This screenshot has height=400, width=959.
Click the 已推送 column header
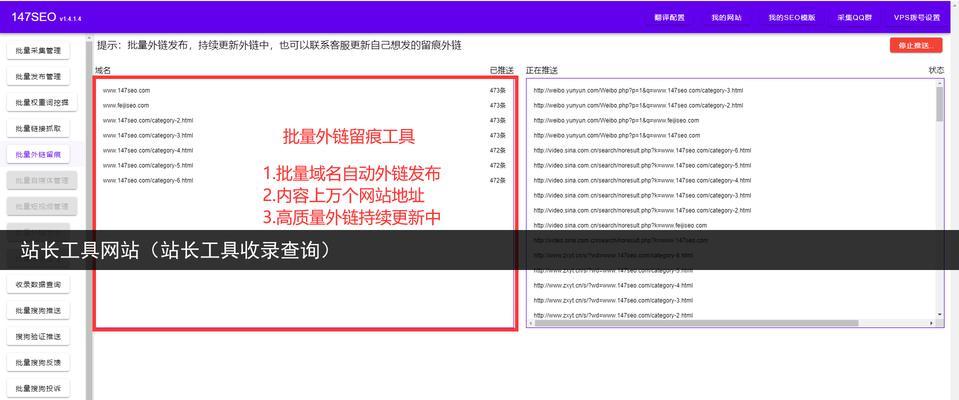[502, 70]
